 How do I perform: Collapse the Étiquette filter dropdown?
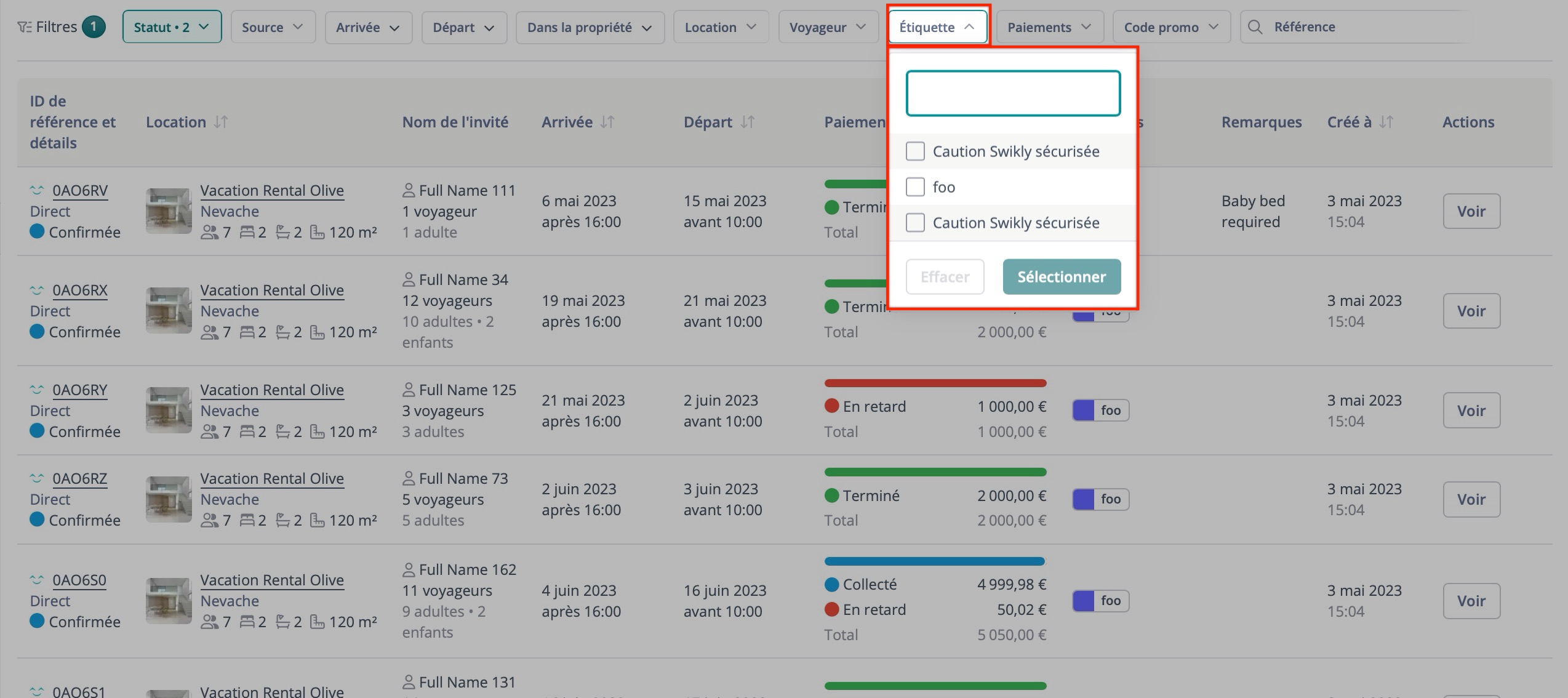[937, 27]
